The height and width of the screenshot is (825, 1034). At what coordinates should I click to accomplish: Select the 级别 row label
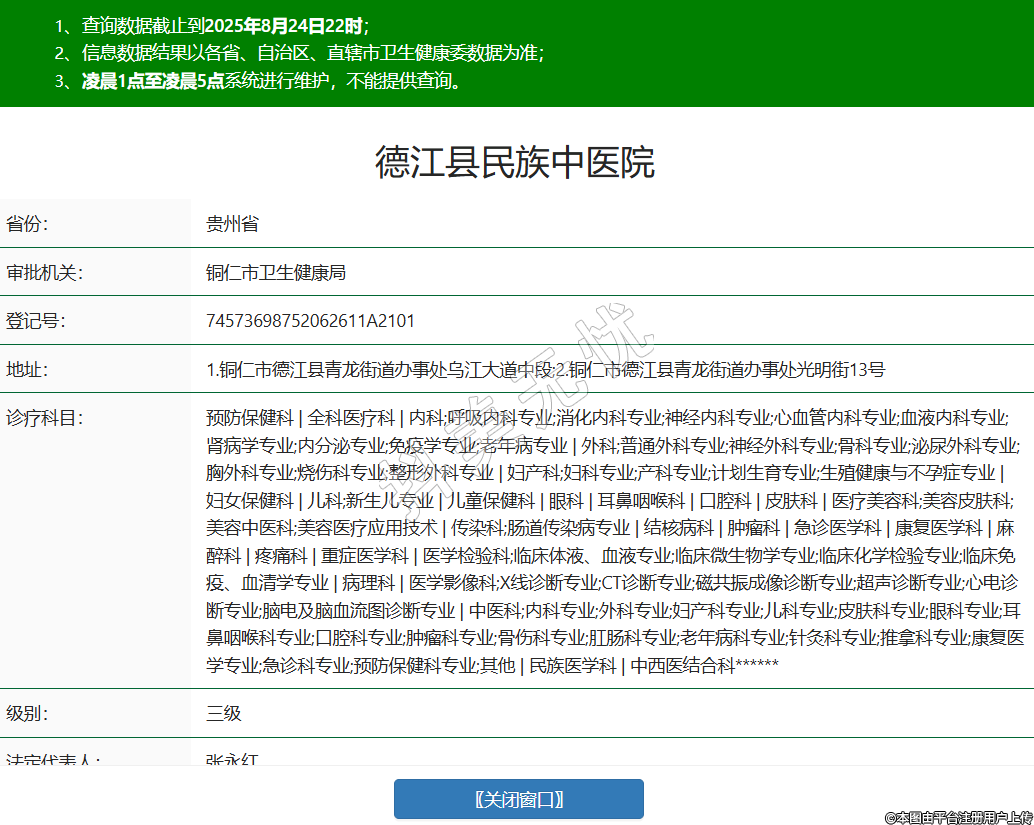click(27, 713)
